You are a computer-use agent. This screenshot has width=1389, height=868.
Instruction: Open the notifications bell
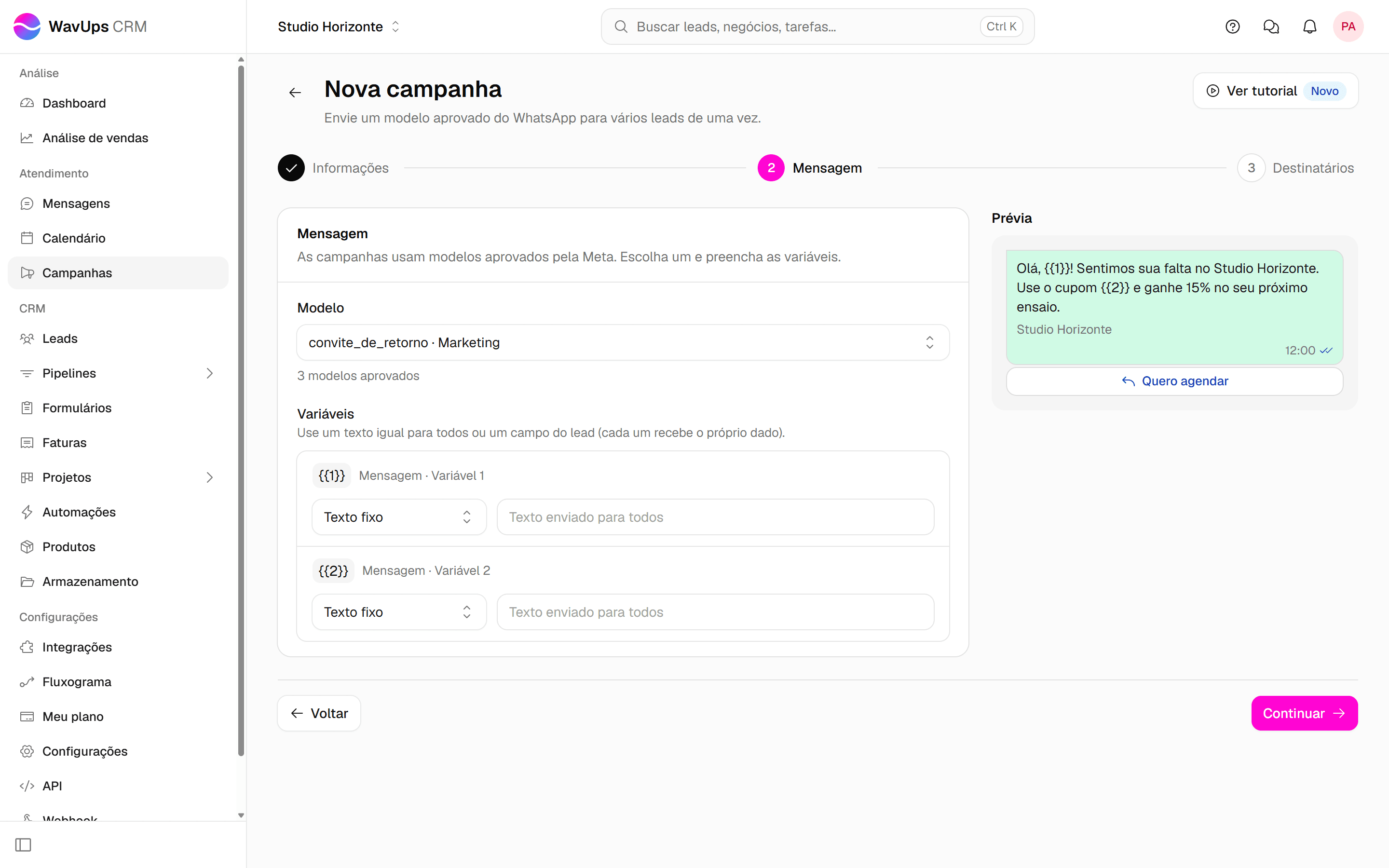[1309, 27]
